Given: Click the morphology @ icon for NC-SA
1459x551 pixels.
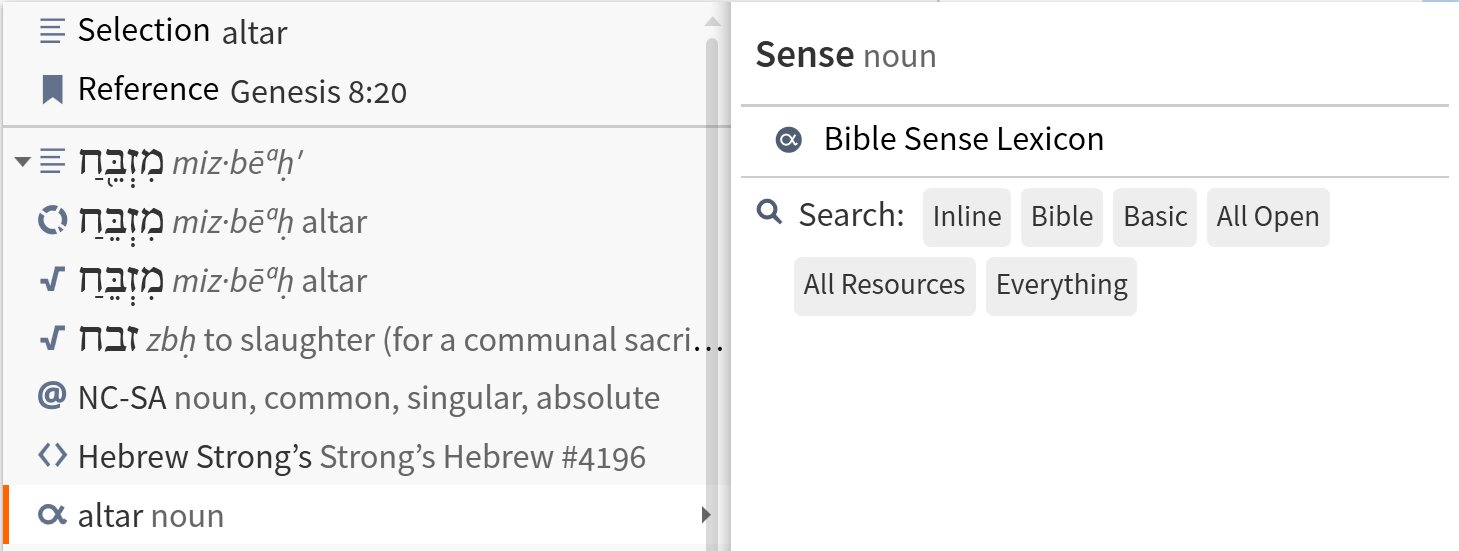Looking at the screenshot, I should [x=51, y=398].
